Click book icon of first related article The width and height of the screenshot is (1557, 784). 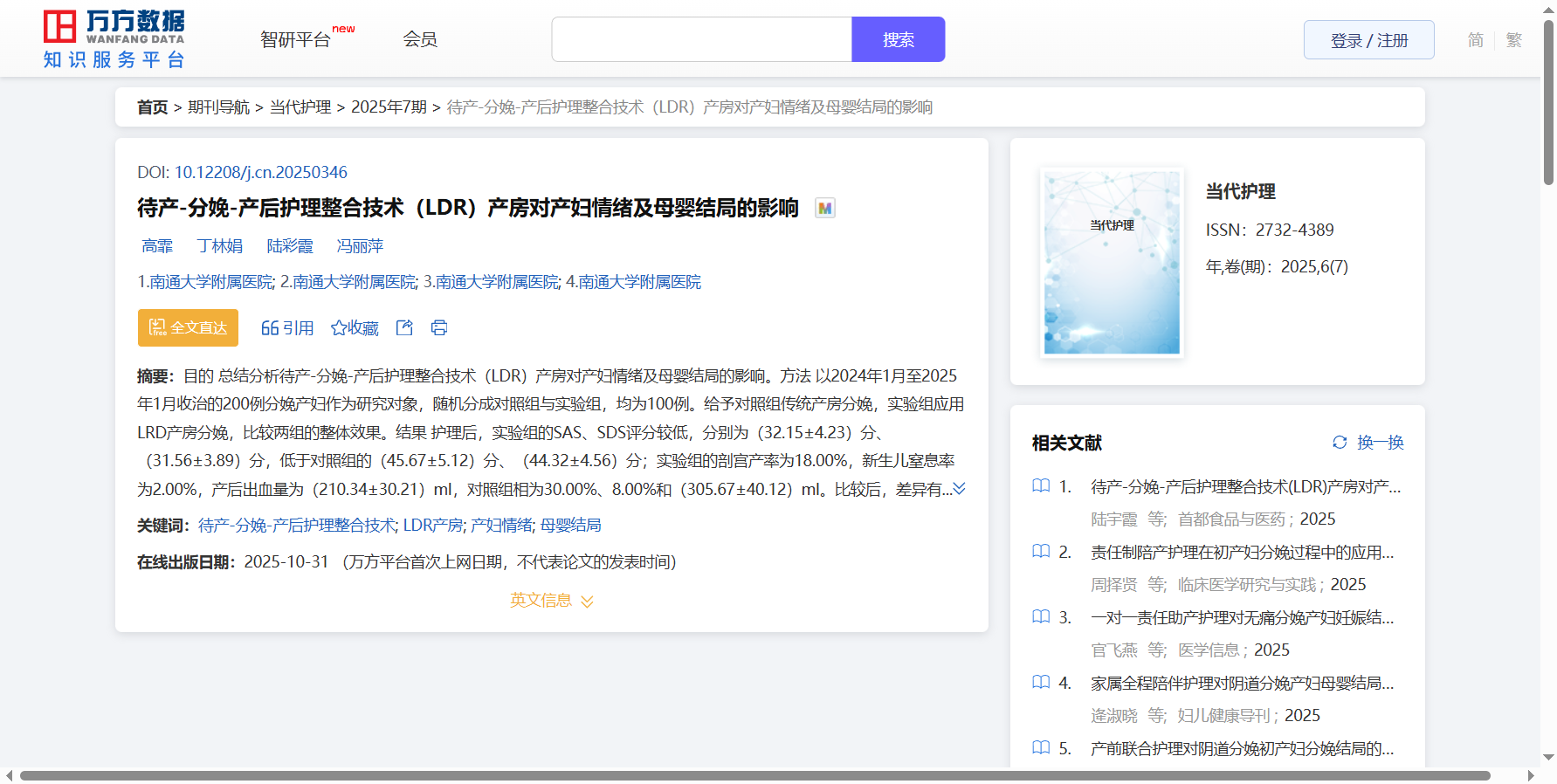pyautogui.click(x=1041, y=485)
